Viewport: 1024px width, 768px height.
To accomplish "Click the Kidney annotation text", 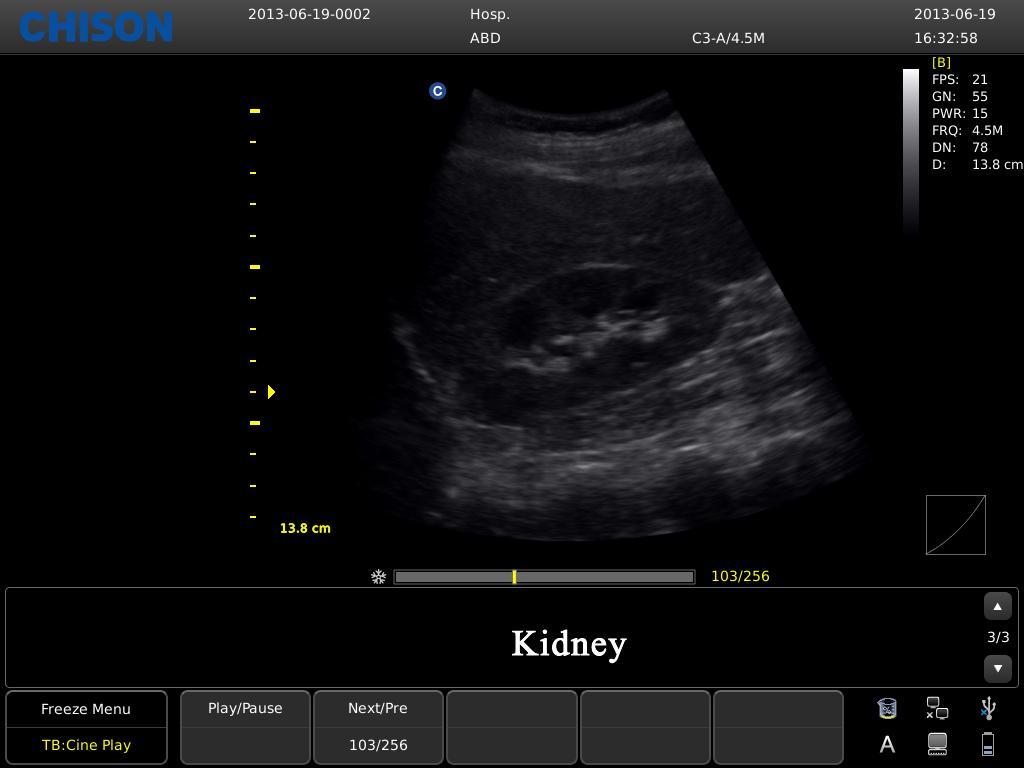I will (568, 643).
